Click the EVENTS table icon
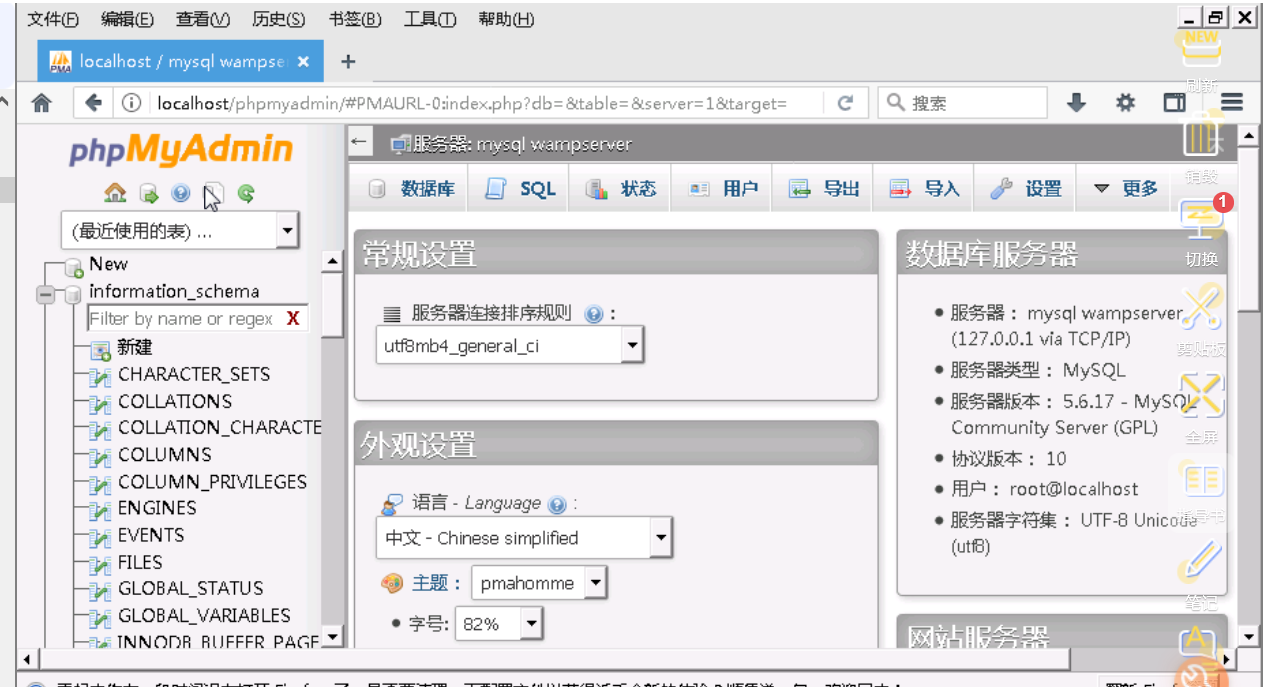Viewport: 1263px width, 687px height. point(100,537)
